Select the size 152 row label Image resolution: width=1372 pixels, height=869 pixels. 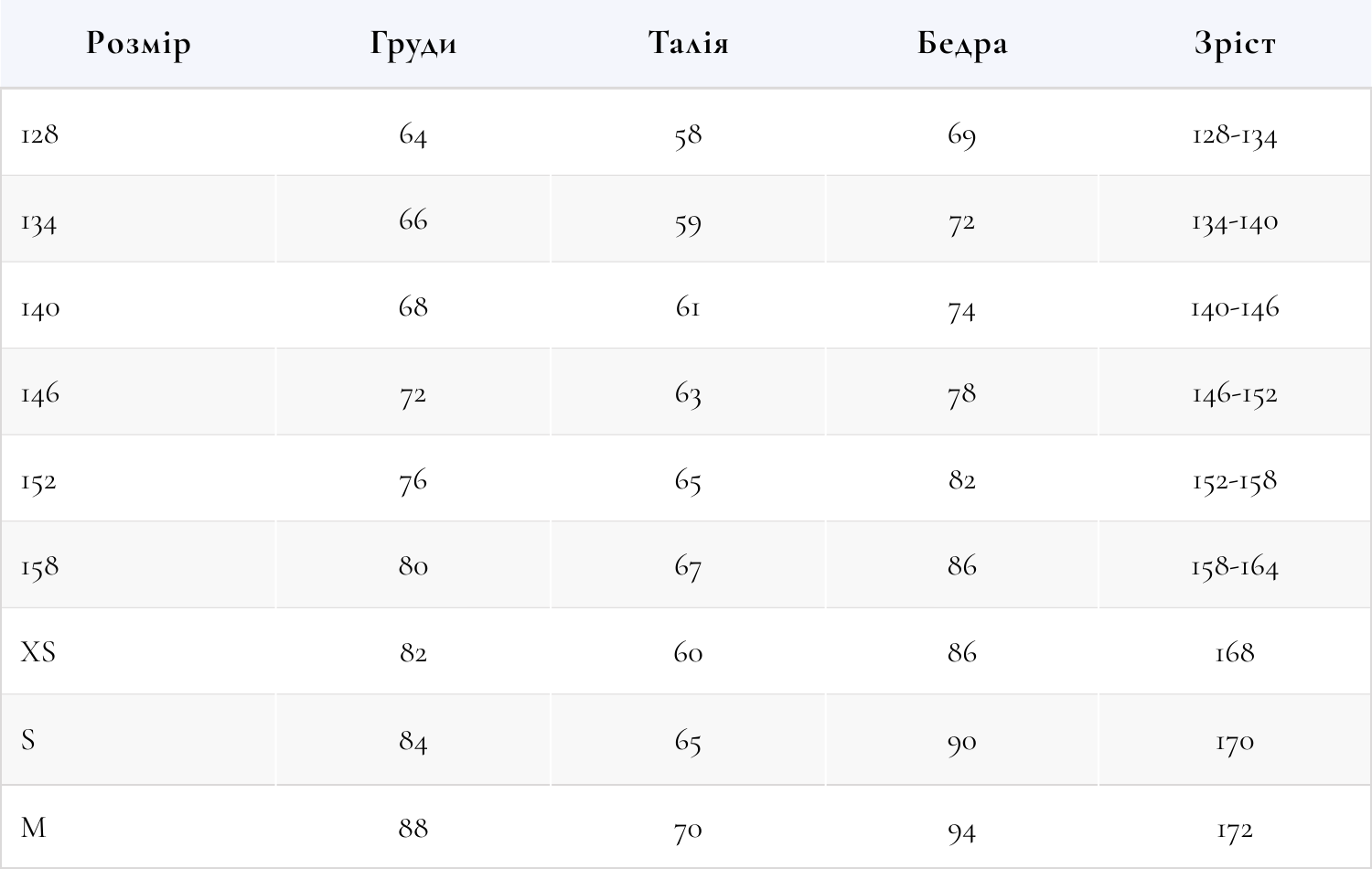click(x=39, y=481)
